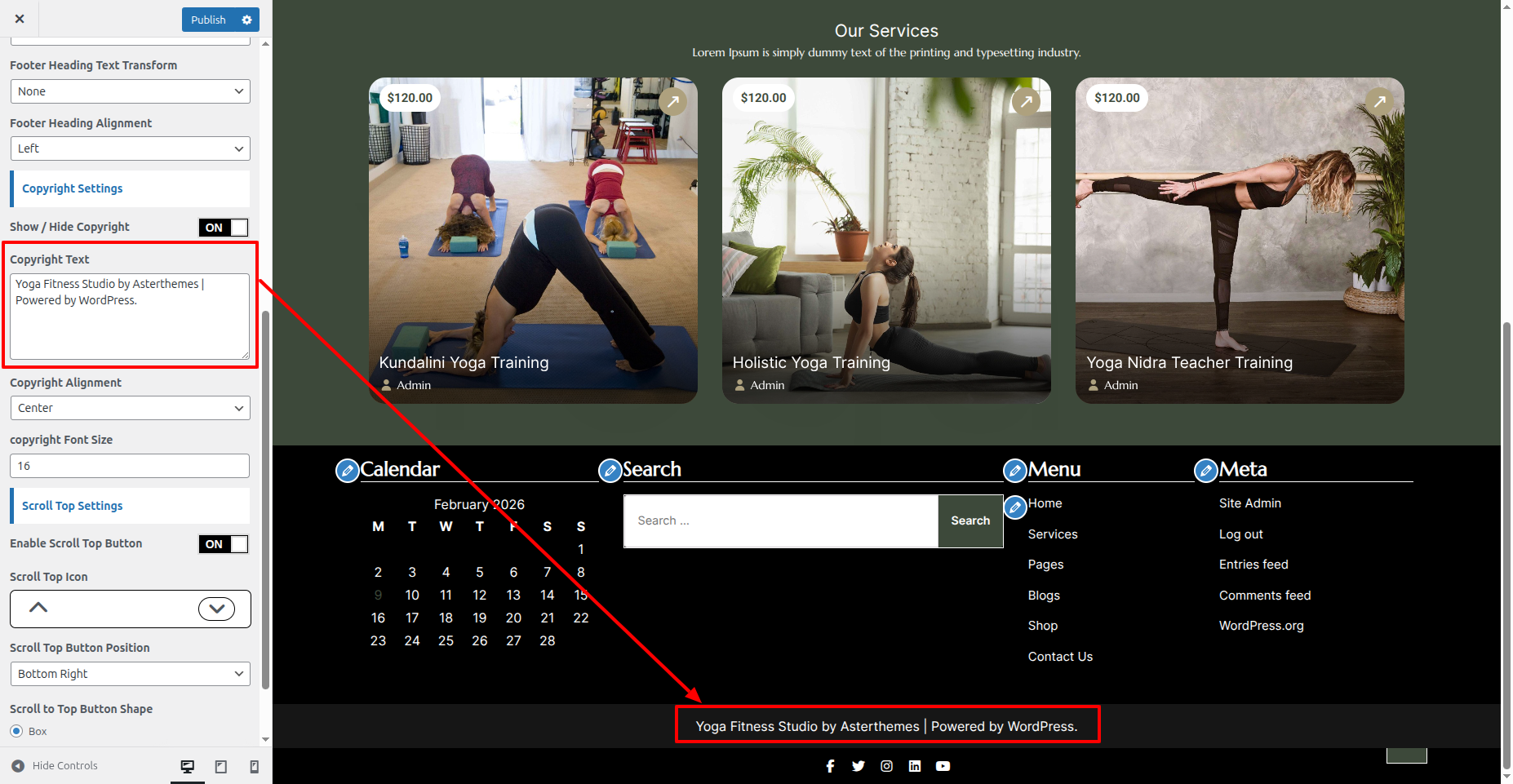This screenshot has width=1513, height=784.
Task: Open Footer Heading Text Transform dropdown
Action: pyautogui.click(x=130, y=91)
